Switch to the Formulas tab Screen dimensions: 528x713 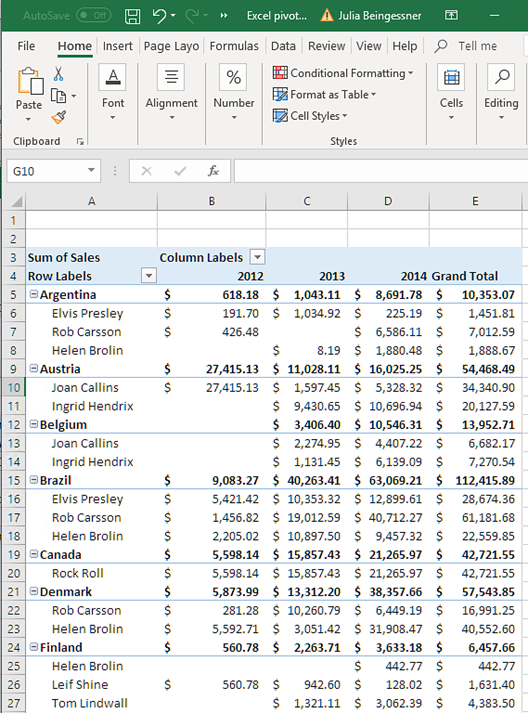point(234,46)
